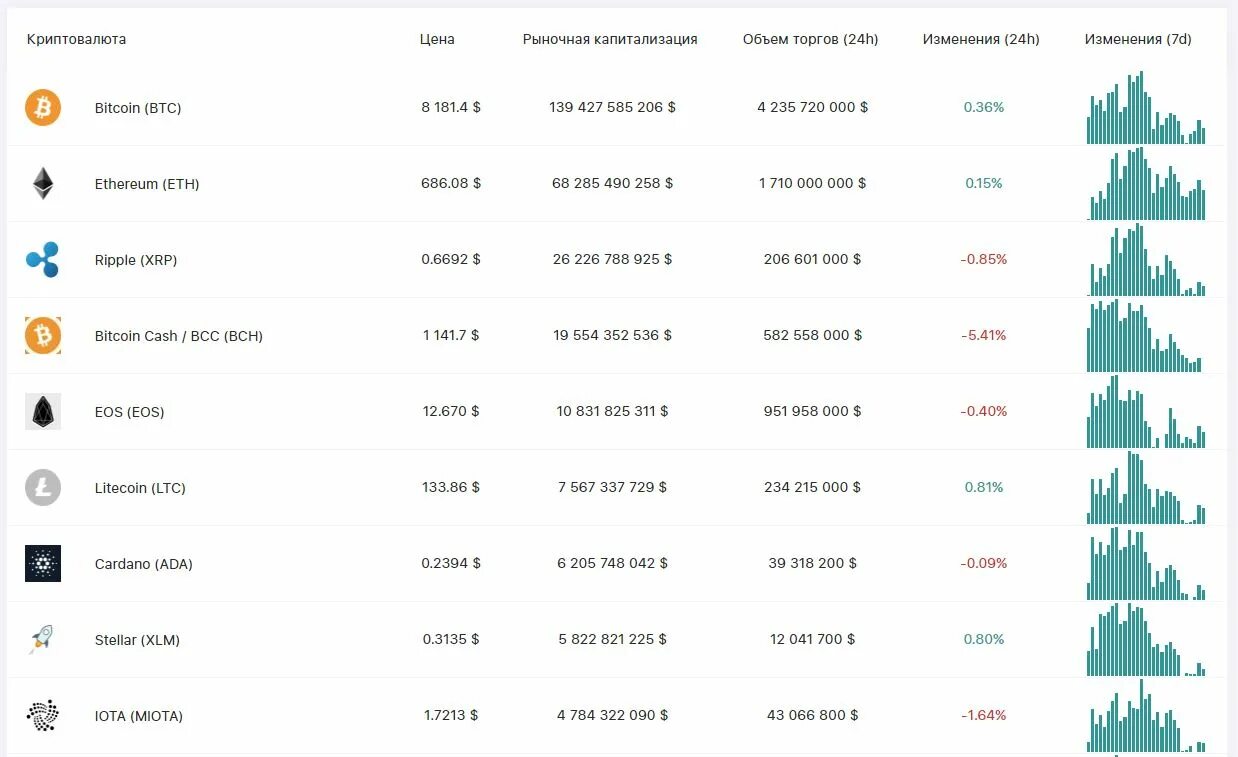The image size is (1238, 757).
Task: Click the Stellar rocket logo icon
Action: coord(43,640)
